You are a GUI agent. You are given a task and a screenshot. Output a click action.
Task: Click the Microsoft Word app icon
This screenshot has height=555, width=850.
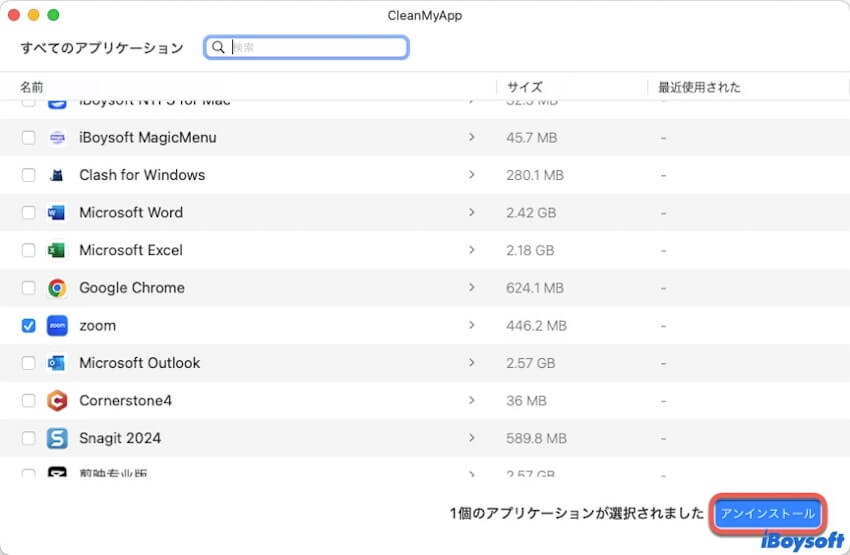[57, 213]
